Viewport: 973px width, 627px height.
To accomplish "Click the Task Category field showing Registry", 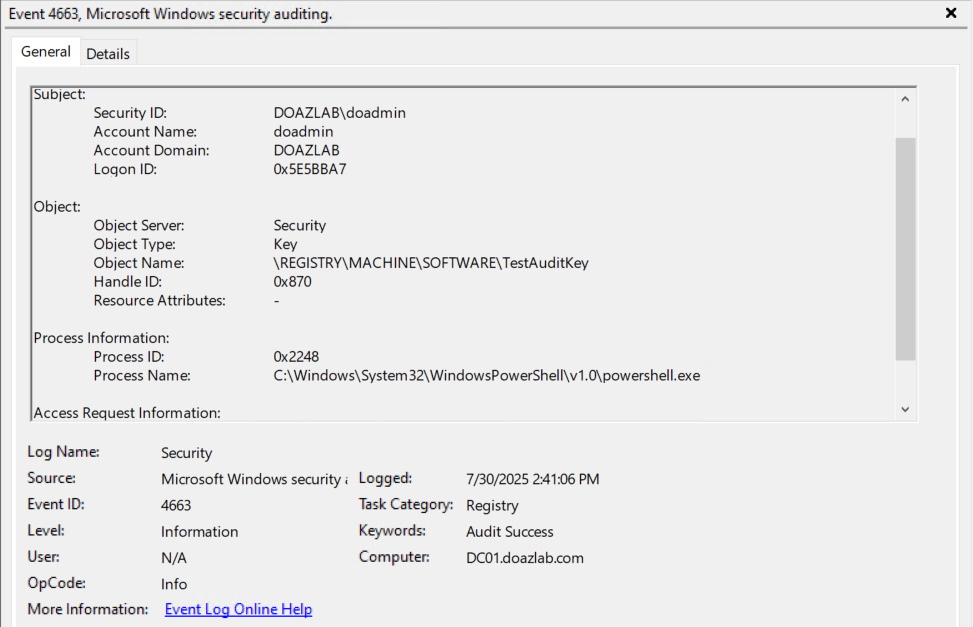I will (x=492, y=505).
